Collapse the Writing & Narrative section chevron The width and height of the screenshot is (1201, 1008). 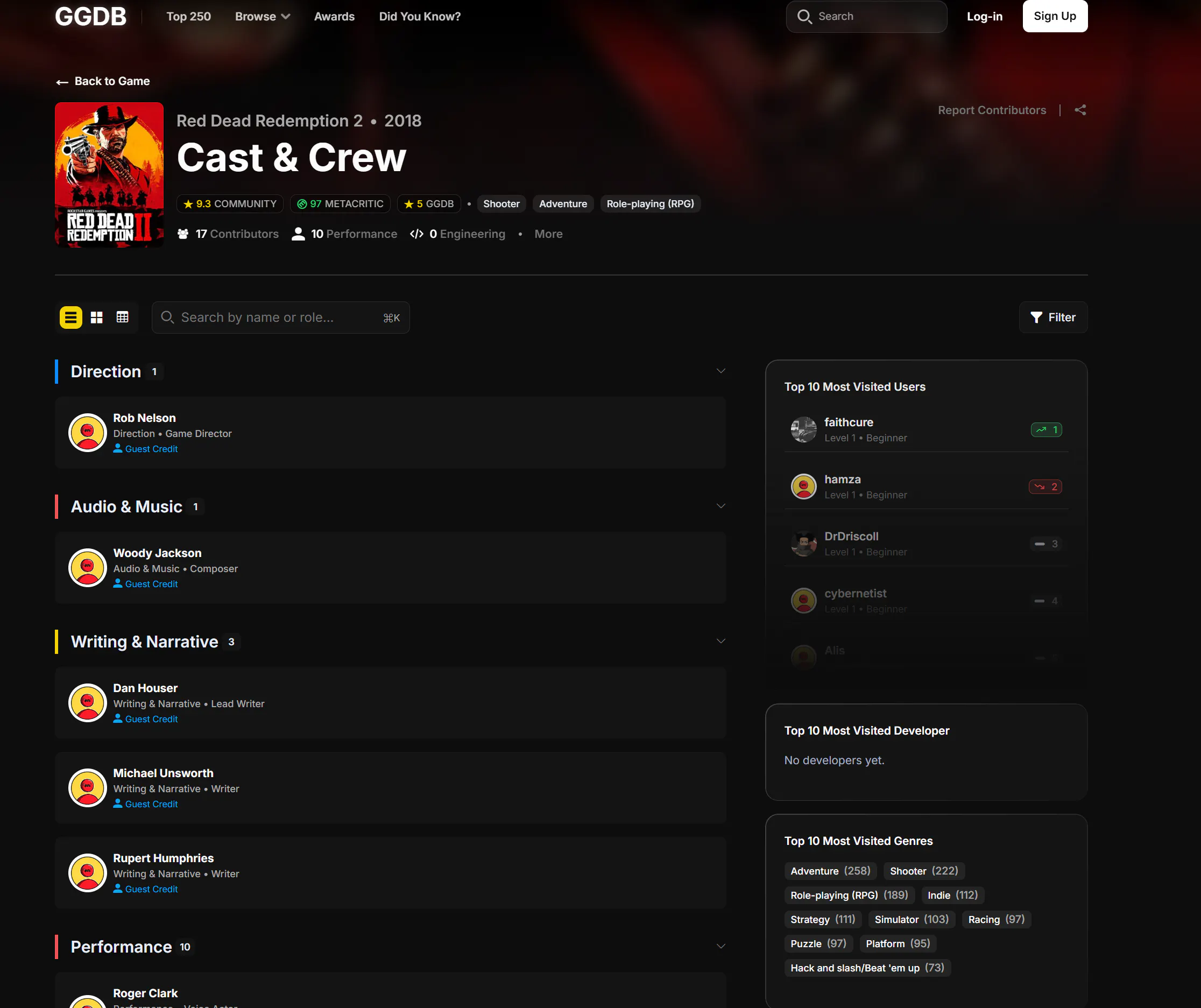point(720,642)
